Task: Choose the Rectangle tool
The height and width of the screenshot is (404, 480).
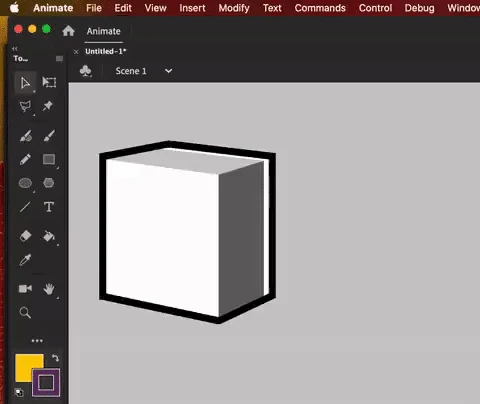Action: click(x=49, y=159)
